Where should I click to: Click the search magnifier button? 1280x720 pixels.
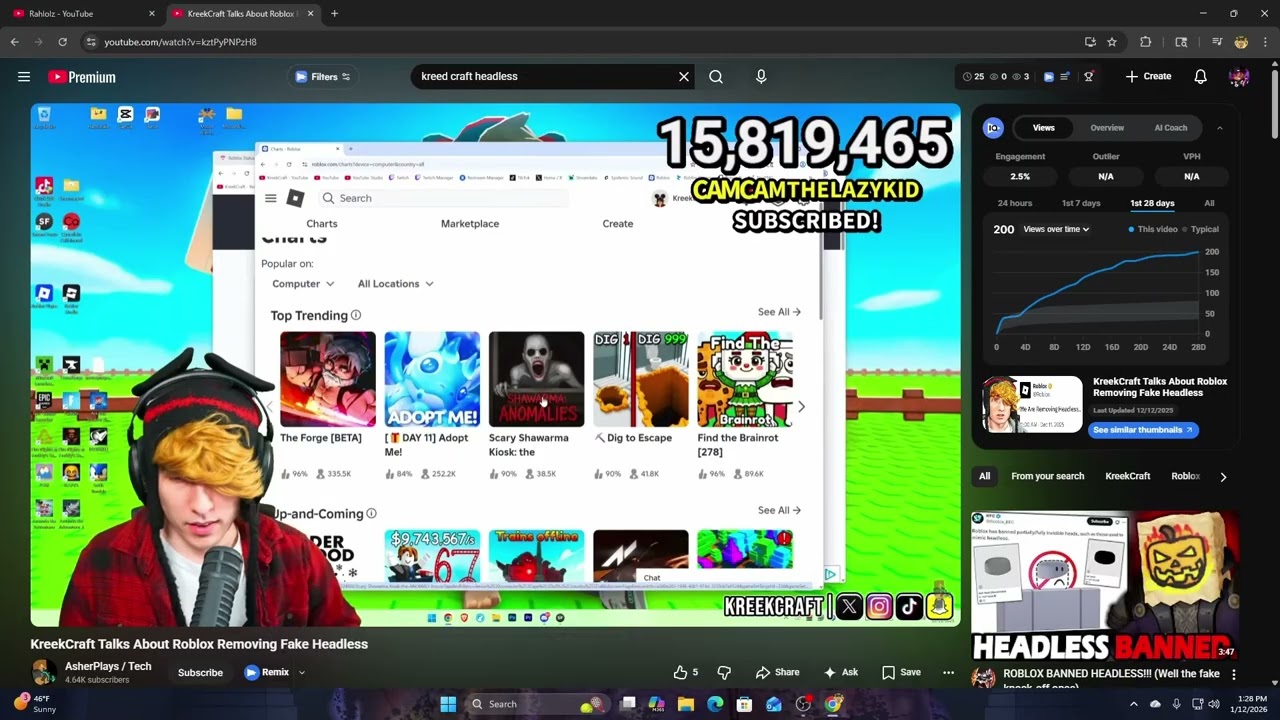coord(716,76)
